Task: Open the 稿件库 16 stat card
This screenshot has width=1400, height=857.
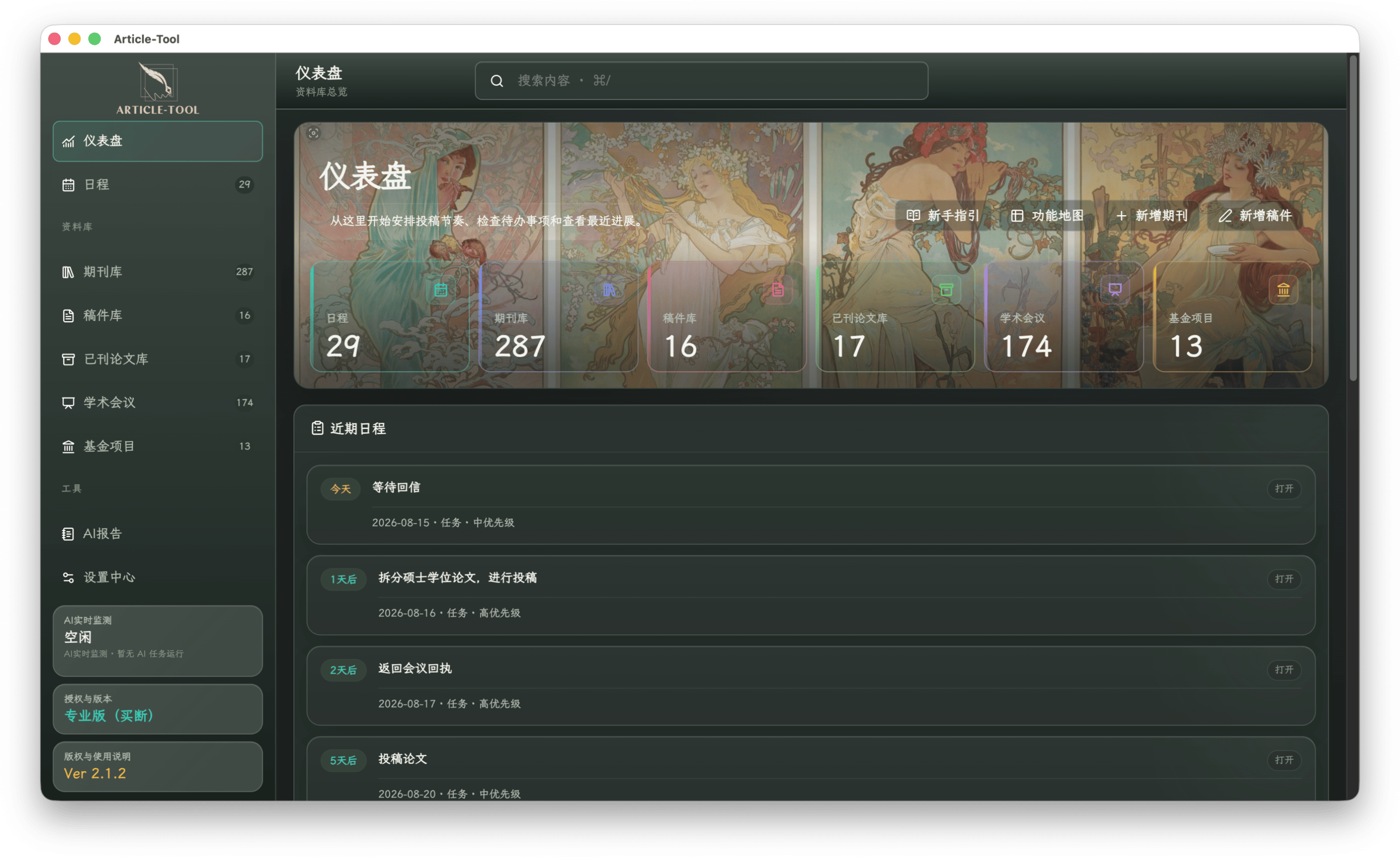Action: click(x=727, y=317)
